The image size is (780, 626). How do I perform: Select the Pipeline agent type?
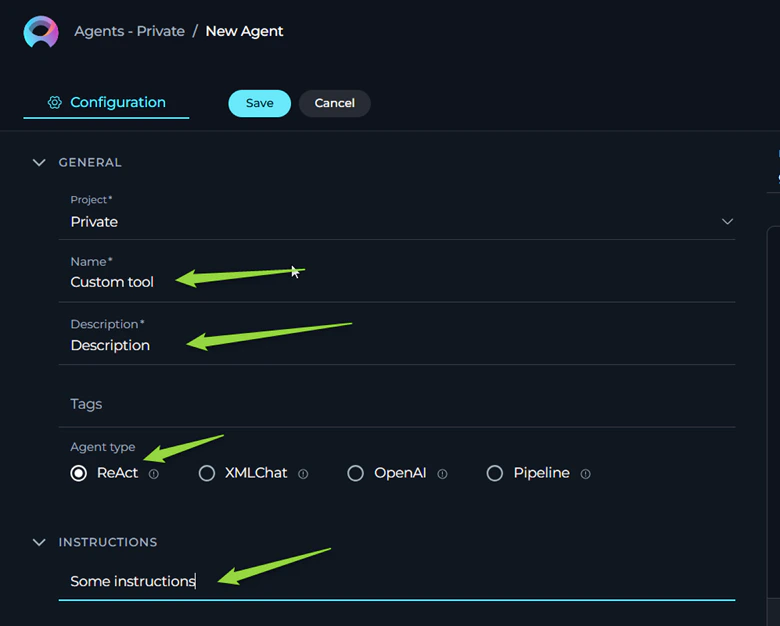pyautogui.click(x=494, y=473)
